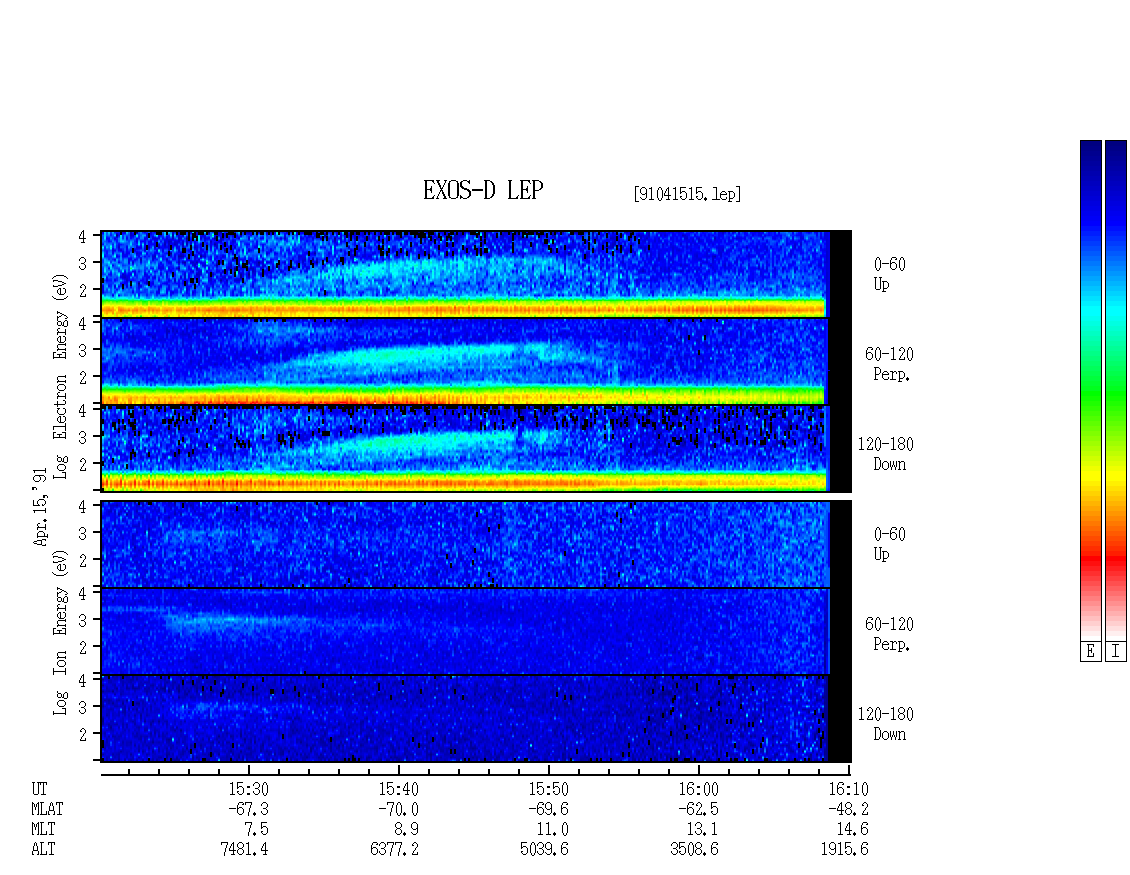Viewport: 1130px width, 875px height.
Task: Click the 16:00 UT time tick label
Action: [698, 789]
